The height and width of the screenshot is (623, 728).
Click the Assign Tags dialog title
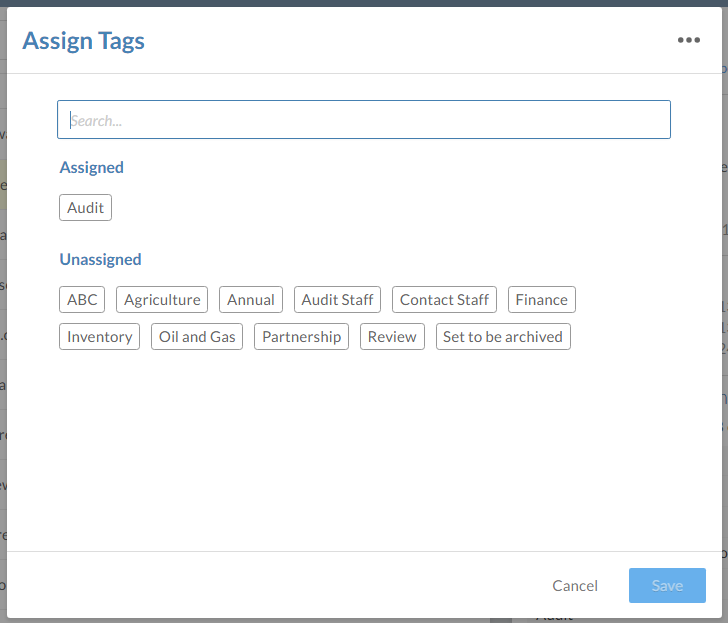click(x=83, y=41)
